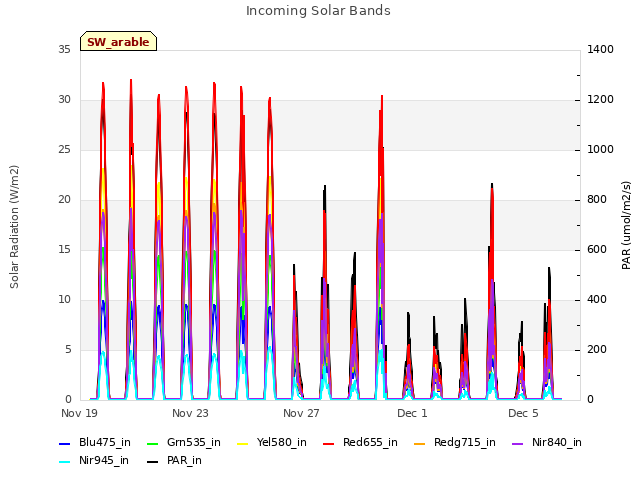Click the 1000 tick on PAR axis
This screenshot has height=480, width=640.
[600, 150]
